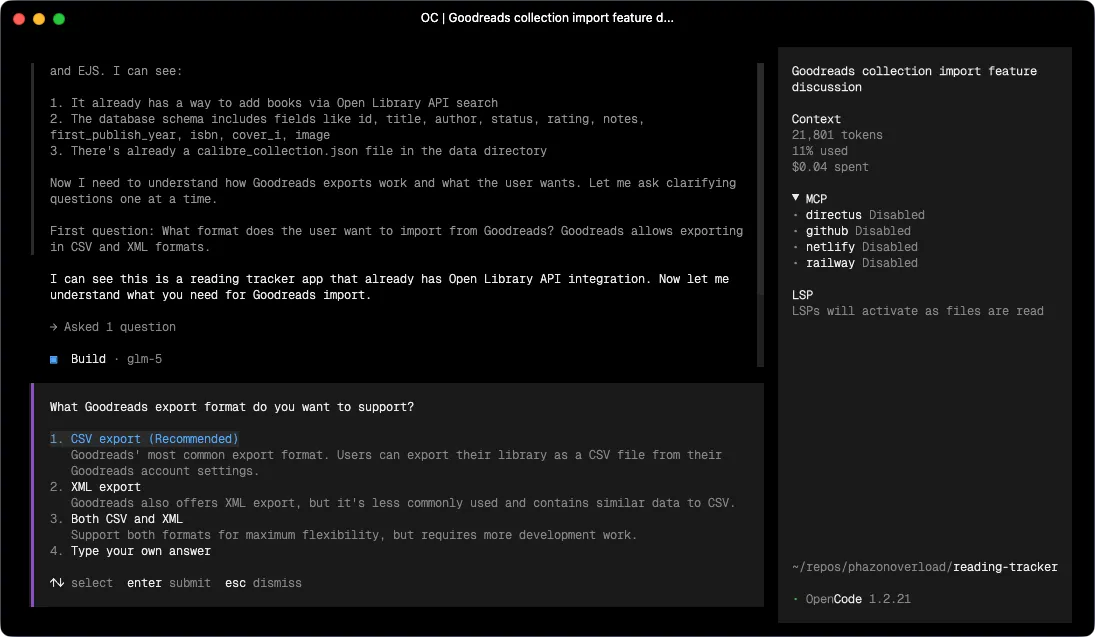Collapse the MCP section disclosure triangle

point(795,198)
